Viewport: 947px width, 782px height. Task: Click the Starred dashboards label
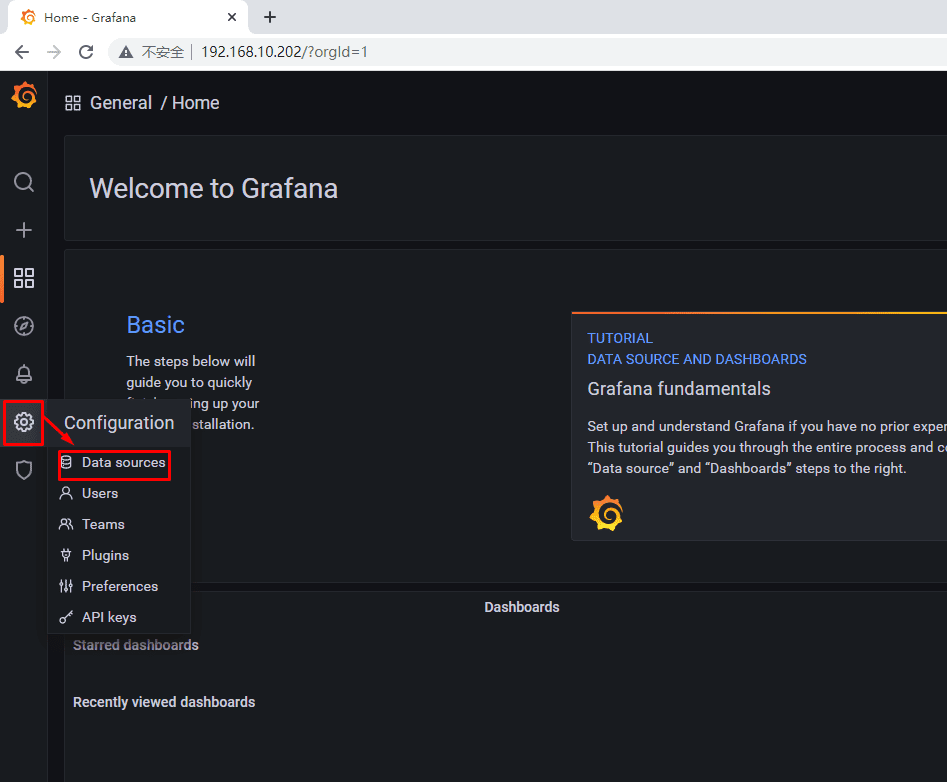136,646
